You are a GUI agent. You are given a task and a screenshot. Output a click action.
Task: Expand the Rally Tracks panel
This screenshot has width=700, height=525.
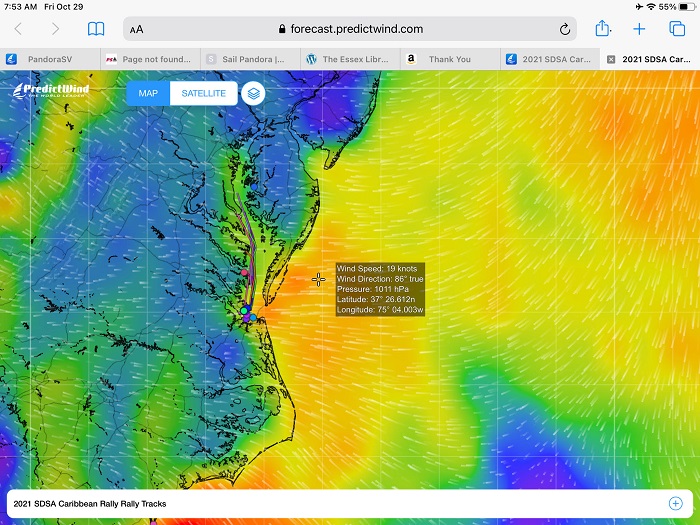[675, 503]
